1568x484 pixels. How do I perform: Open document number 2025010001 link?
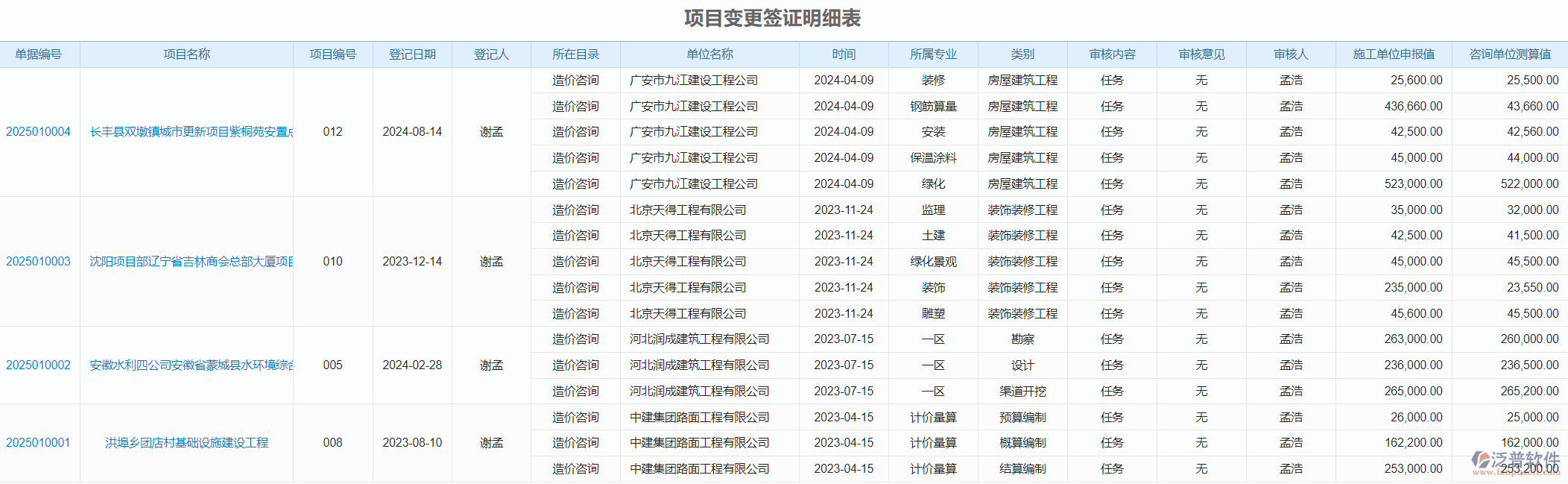click(38, 443)
